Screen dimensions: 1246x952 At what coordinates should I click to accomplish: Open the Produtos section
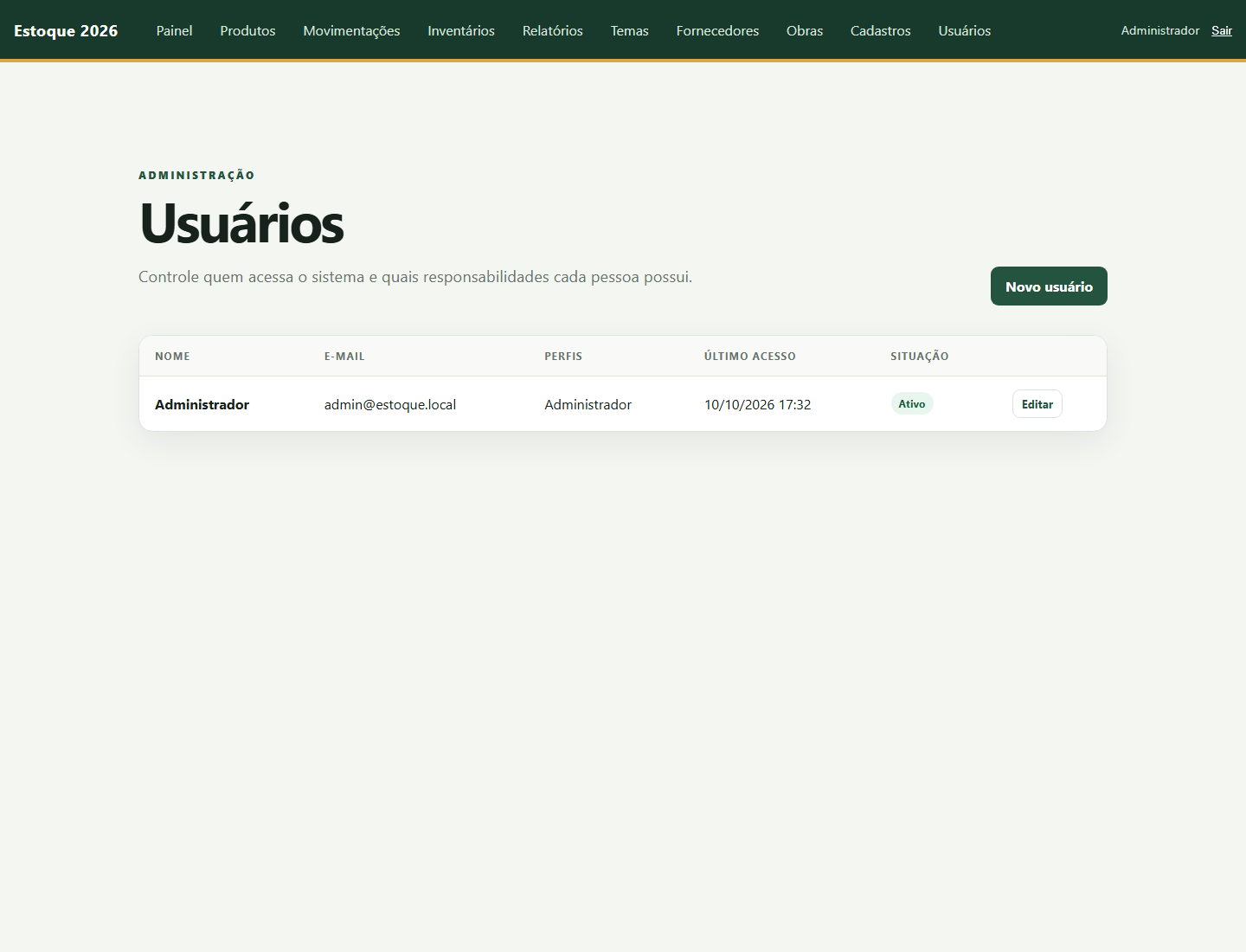(247, 30)
